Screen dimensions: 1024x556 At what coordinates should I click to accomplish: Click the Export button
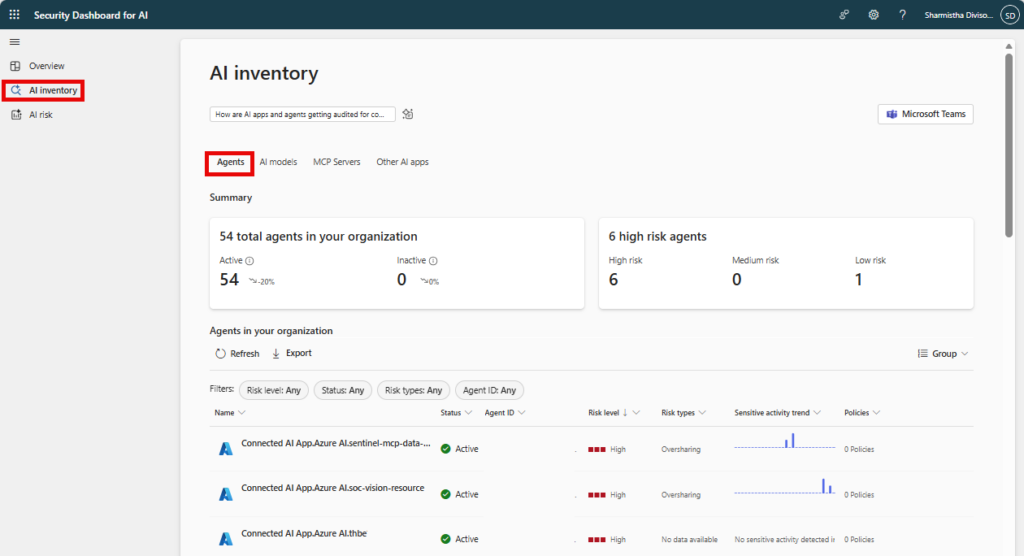pyautogui.click(x=291, y=353)
